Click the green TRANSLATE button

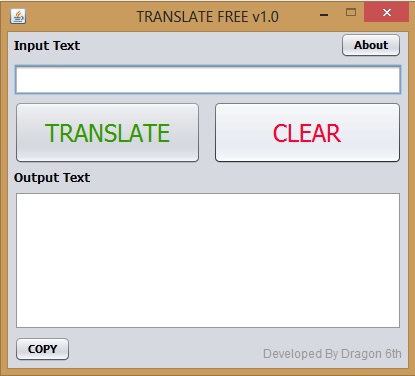107,133
